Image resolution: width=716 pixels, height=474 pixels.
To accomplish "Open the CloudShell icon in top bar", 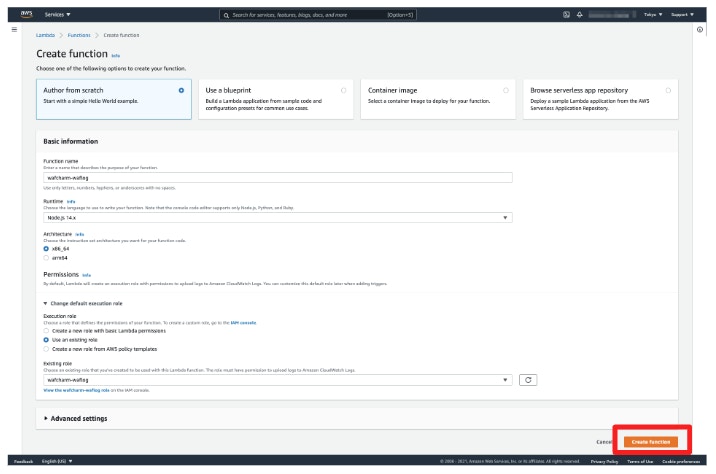I will click(x=566, y=15).
